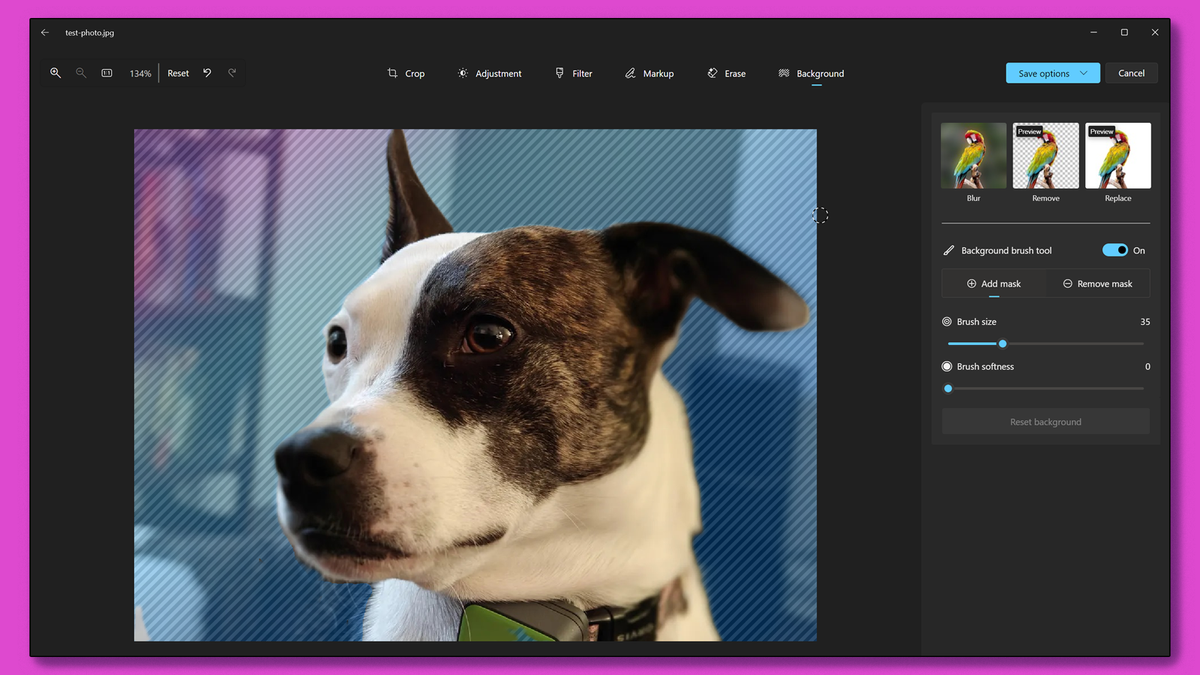Redo the last edit
Image resolution: width=1200 pixels, height=675 pixels.
point(231,72)
